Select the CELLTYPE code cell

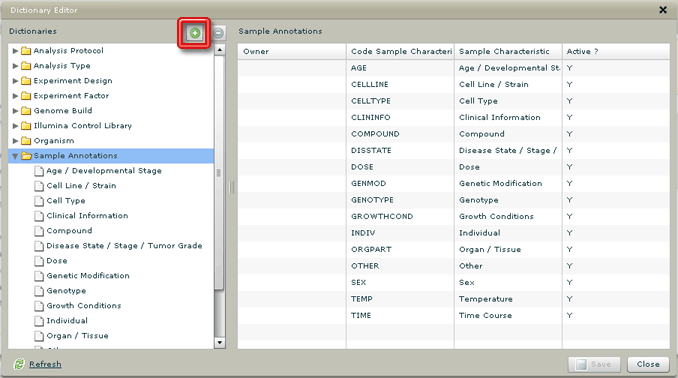pos(400,101)
